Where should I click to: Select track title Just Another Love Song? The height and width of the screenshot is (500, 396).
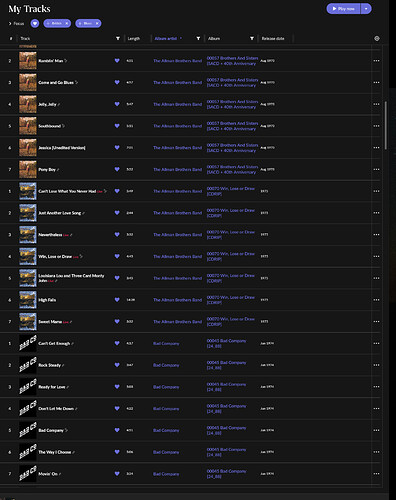point(60,213)
